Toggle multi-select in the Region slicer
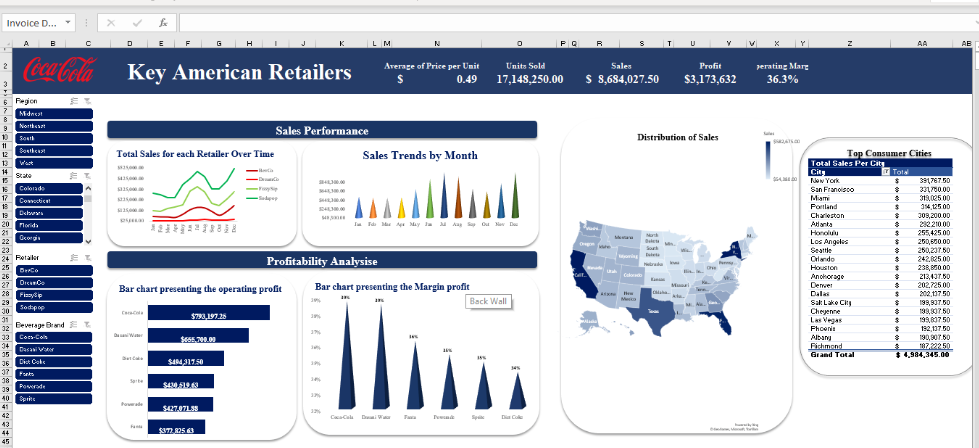979x448 pixels. click(x=74, y=101)
